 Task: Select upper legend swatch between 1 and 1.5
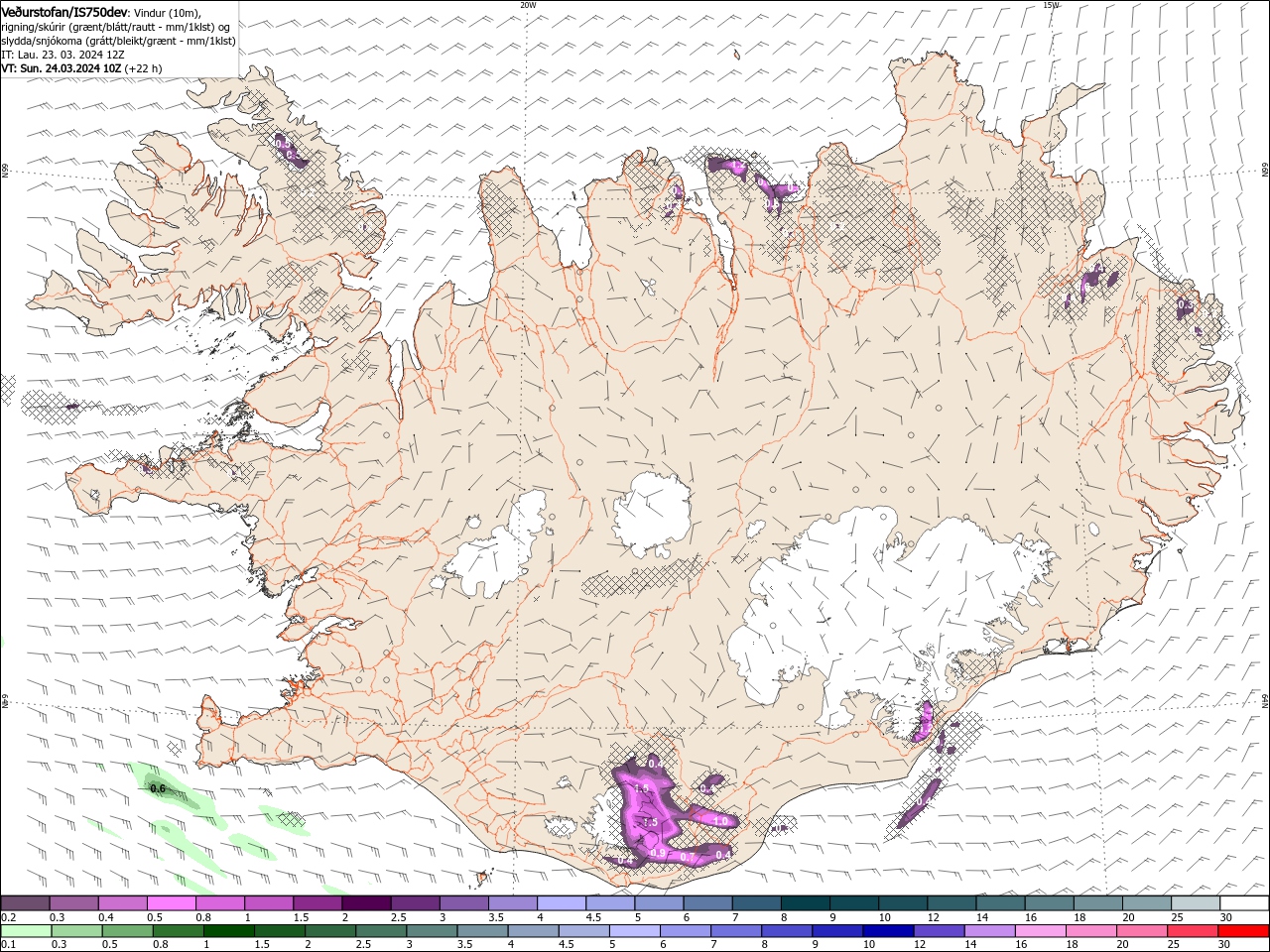pos(269,903)
